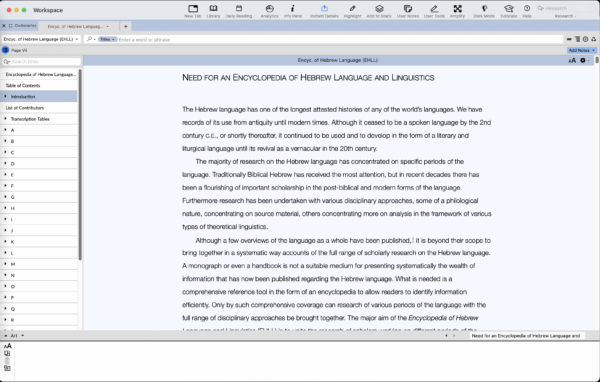Viewport: 600px width, 382px height.
Task: Select letter C in the sidebar
Action: point(39,152)
